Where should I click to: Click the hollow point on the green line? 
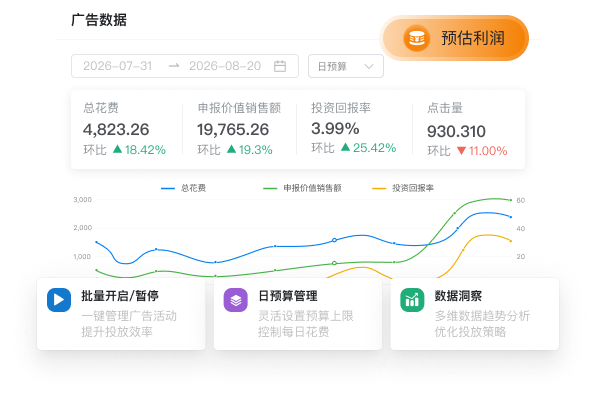334,263
